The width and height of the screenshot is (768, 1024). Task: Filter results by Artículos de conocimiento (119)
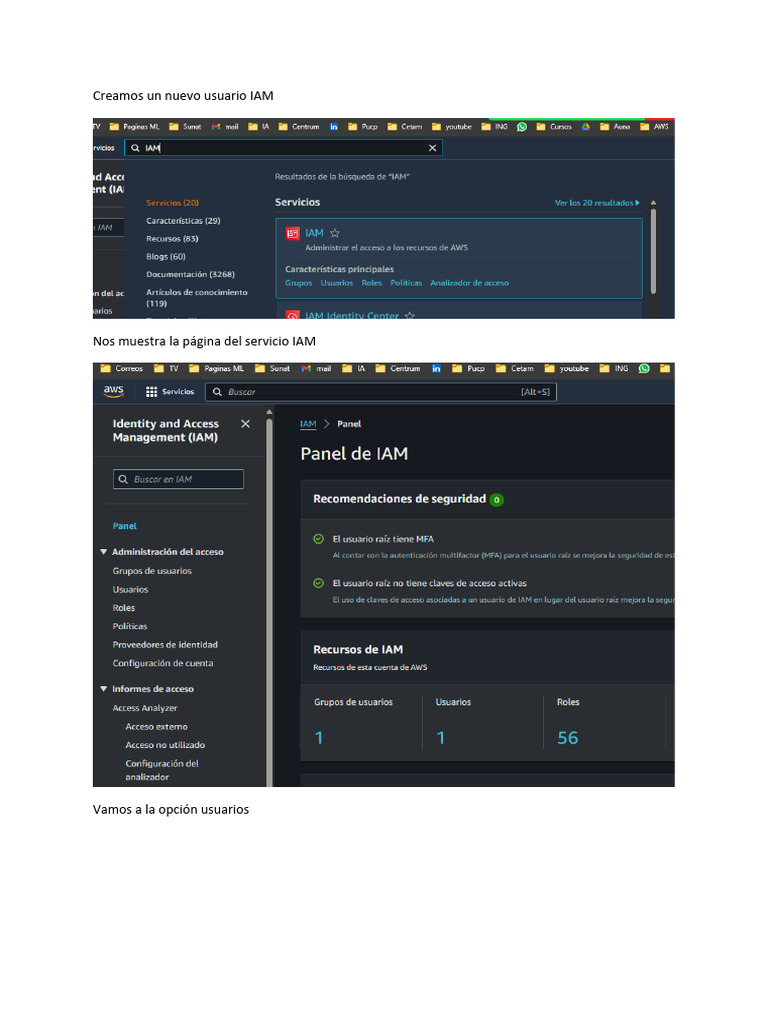pyautogui.click(x=197, y=298)
